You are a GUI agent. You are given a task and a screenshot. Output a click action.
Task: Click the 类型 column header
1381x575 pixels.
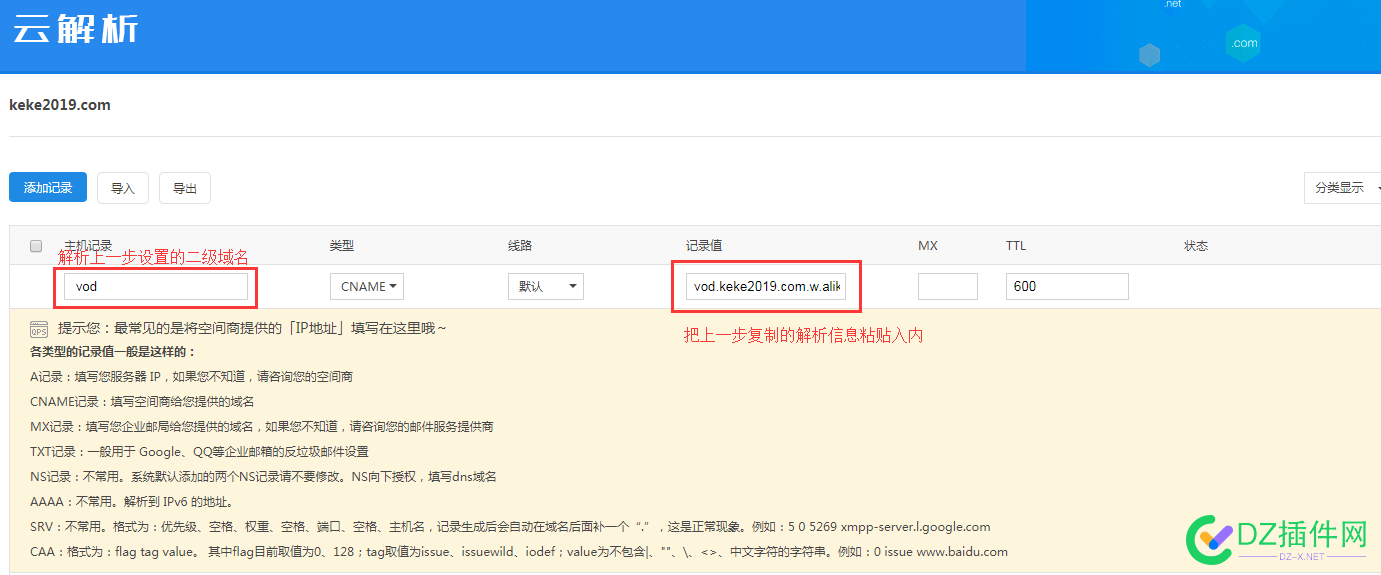point(342,246)
